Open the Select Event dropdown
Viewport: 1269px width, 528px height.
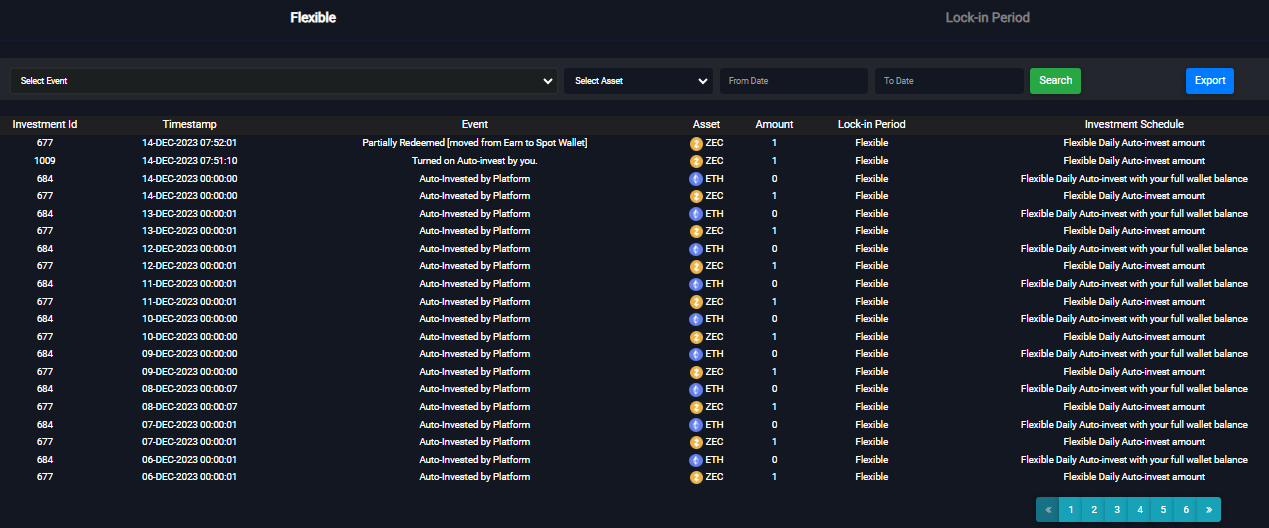[284, 81]
